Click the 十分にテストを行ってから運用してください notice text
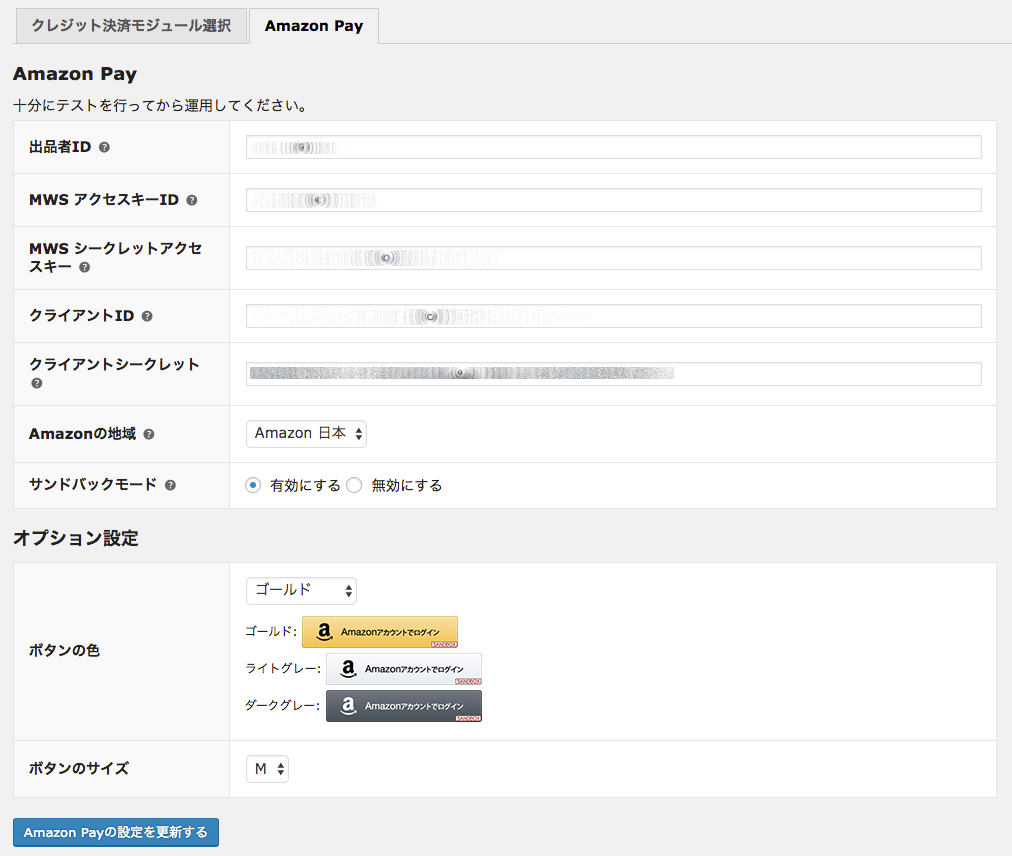 point(159,106)
